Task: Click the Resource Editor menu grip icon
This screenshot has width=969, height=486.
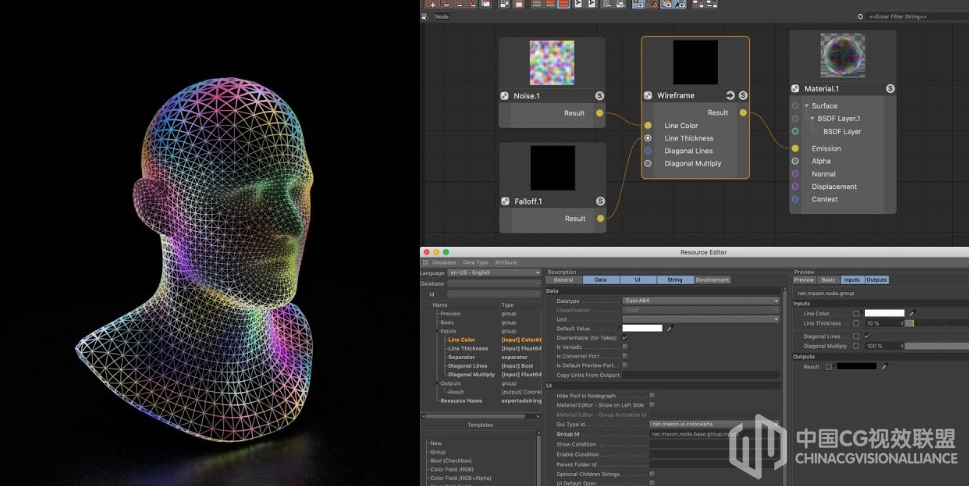Action: [x=425, y=263]
